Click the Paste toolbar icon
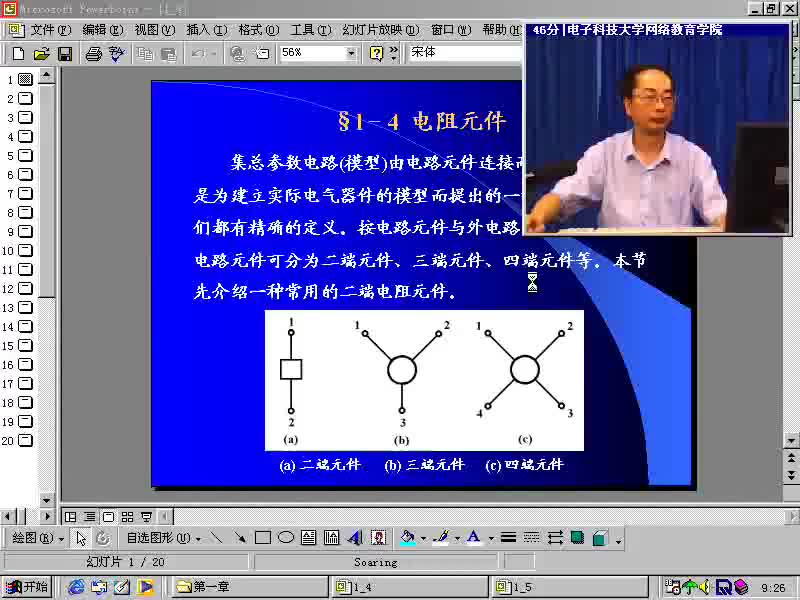The image size is (800, 600). pos(168,54)
